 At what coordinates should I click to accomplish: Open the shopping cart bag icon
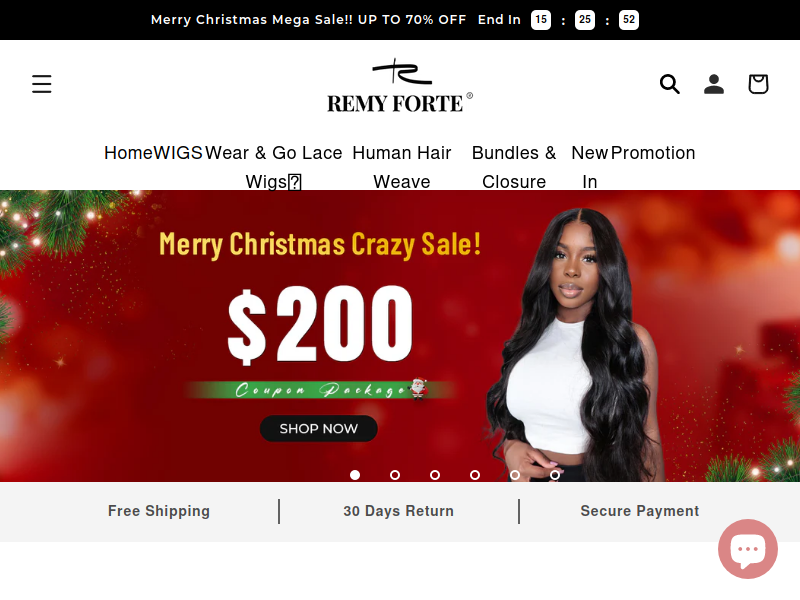click(758, 84)
